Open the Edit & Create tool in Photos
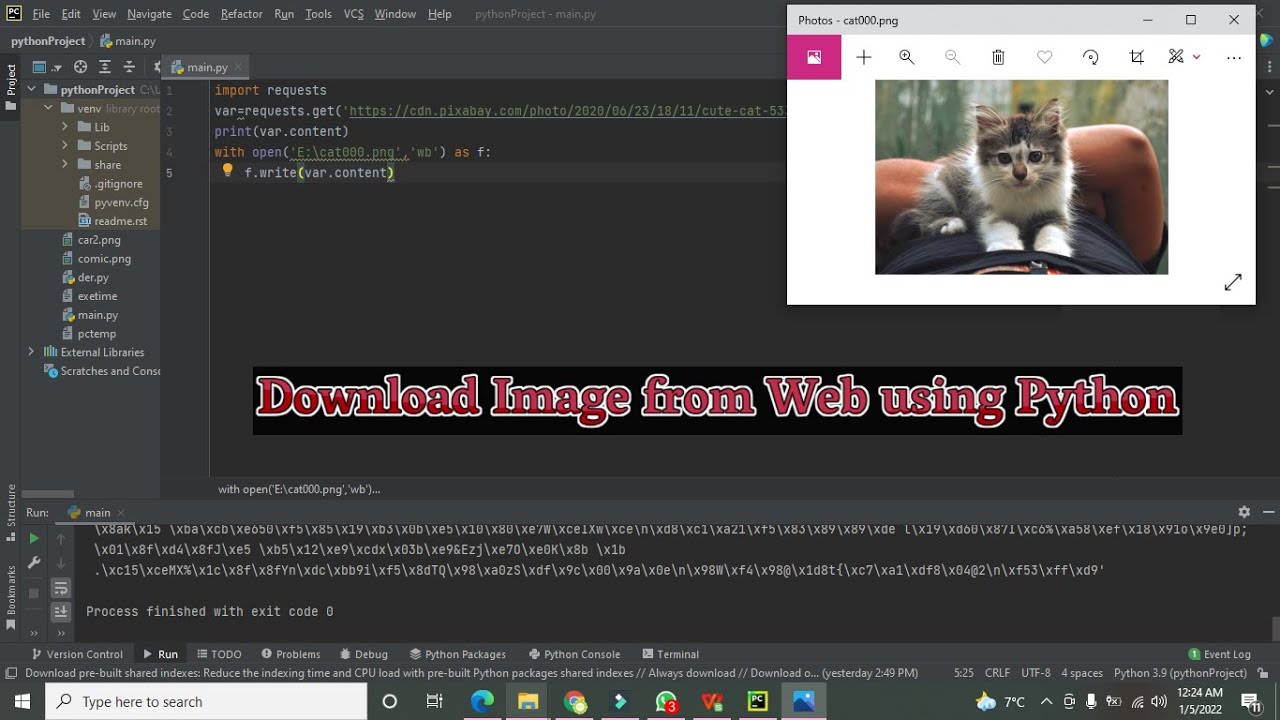Image resolution: width=1280 pixels, height=720 pixels. (x=1176, y=57)
